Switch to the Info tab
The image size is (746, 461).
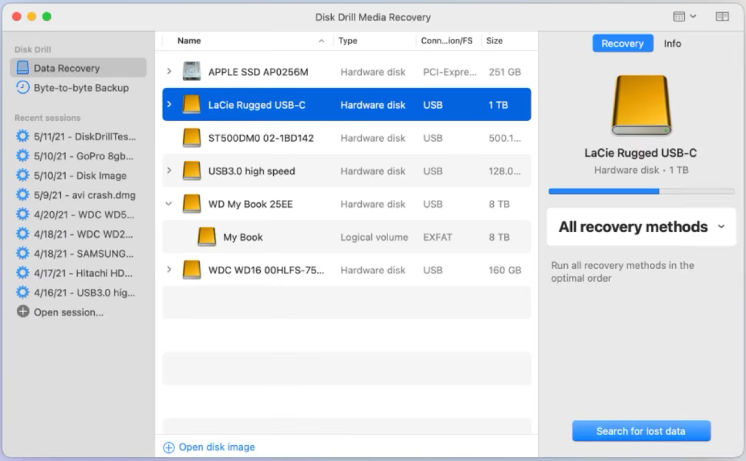point(672,43)
